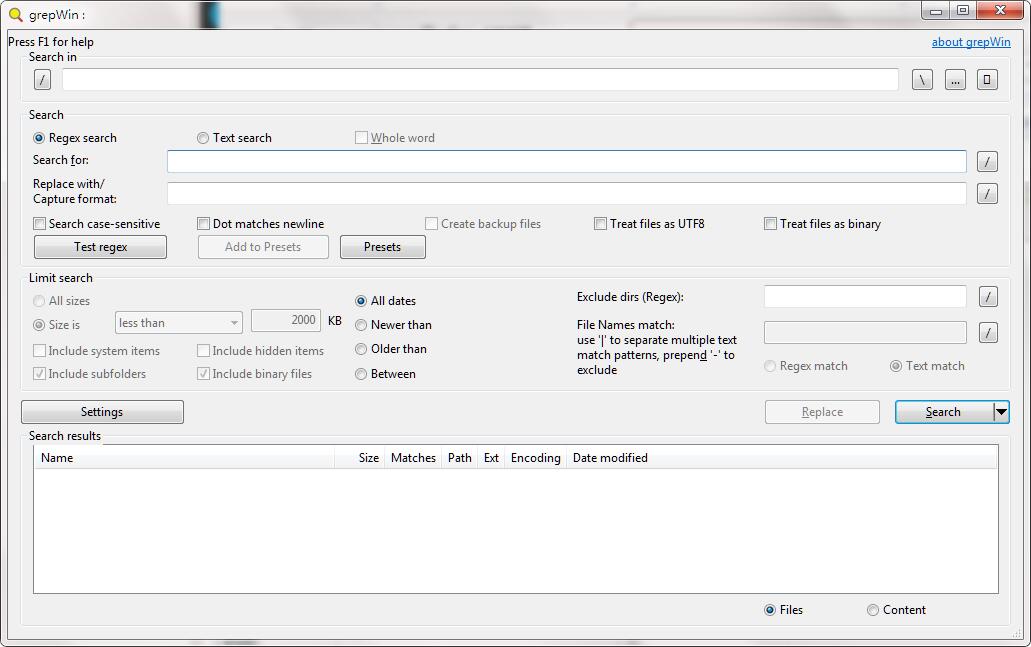Focus the File Names match field

coord(865,333)
